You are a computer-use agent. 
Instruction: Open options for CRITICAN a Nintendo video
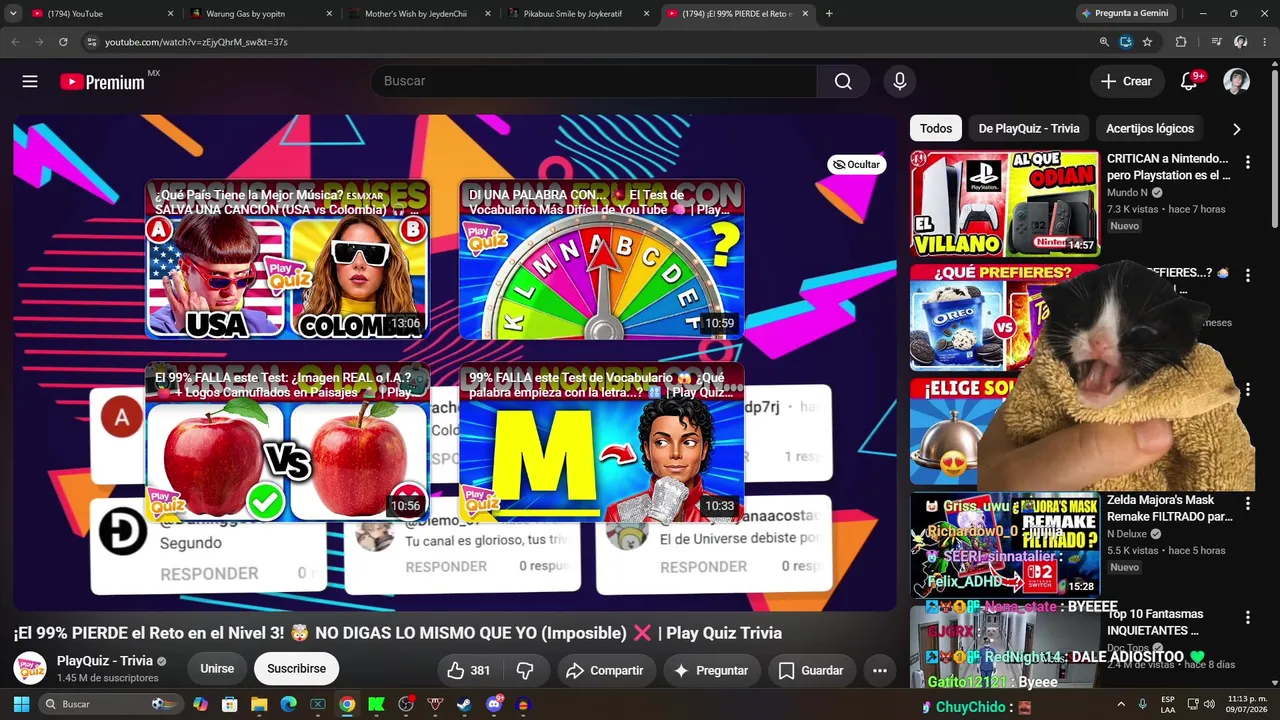click(x=1247, y=161)
